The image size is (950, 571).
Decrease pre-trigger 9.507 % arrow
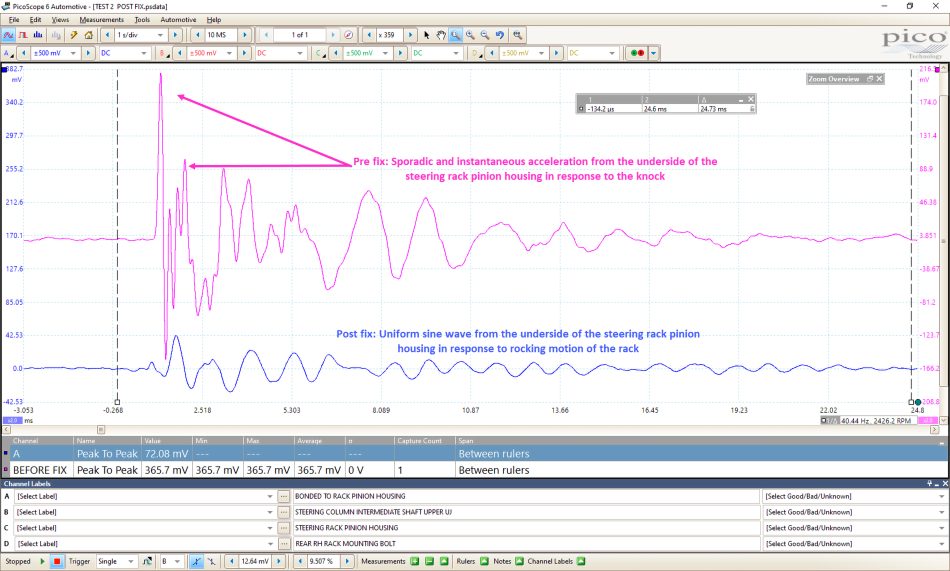pos(300,561)
